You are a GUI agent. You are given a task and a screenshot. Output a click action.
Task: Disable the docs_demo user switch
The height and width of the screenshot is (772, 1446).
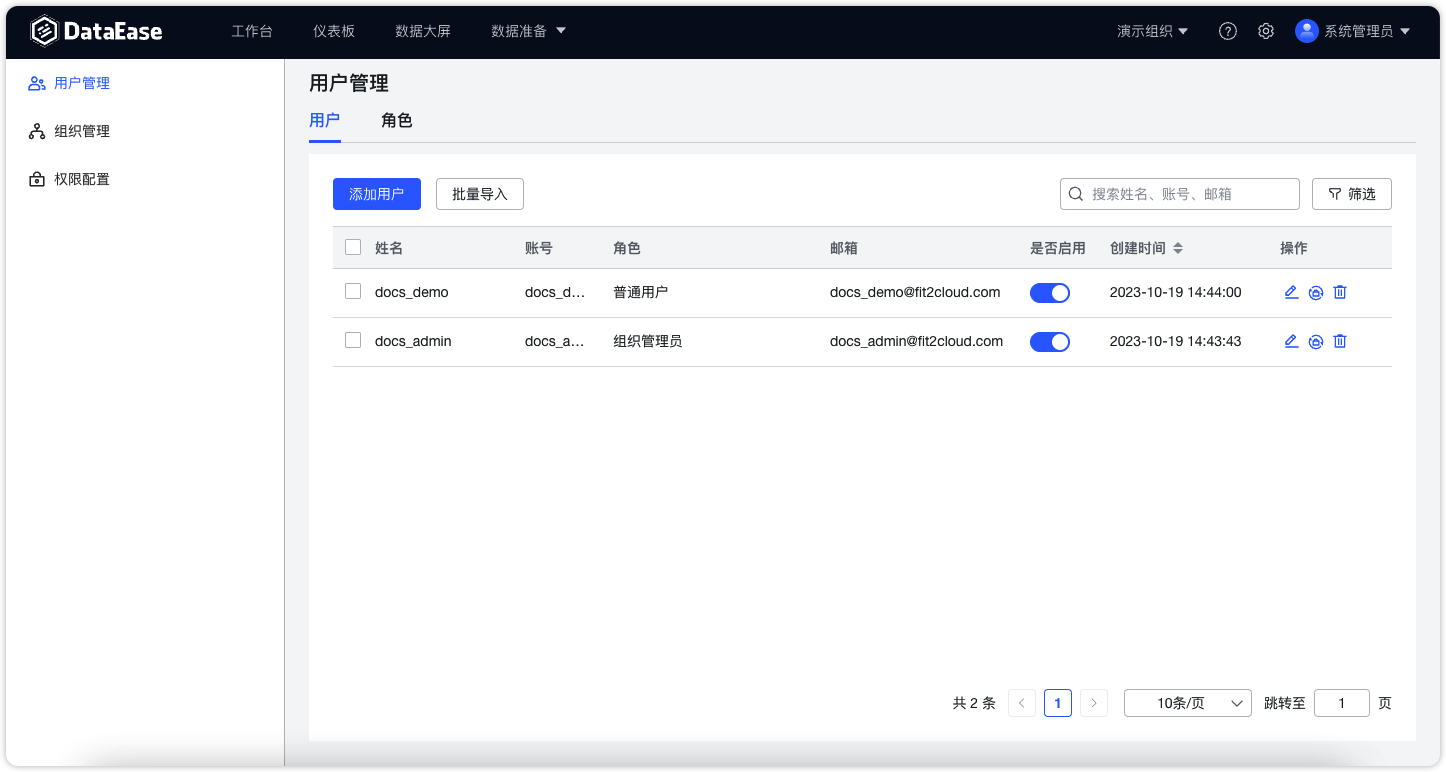pyautogui.click(x=1050, y=293)
